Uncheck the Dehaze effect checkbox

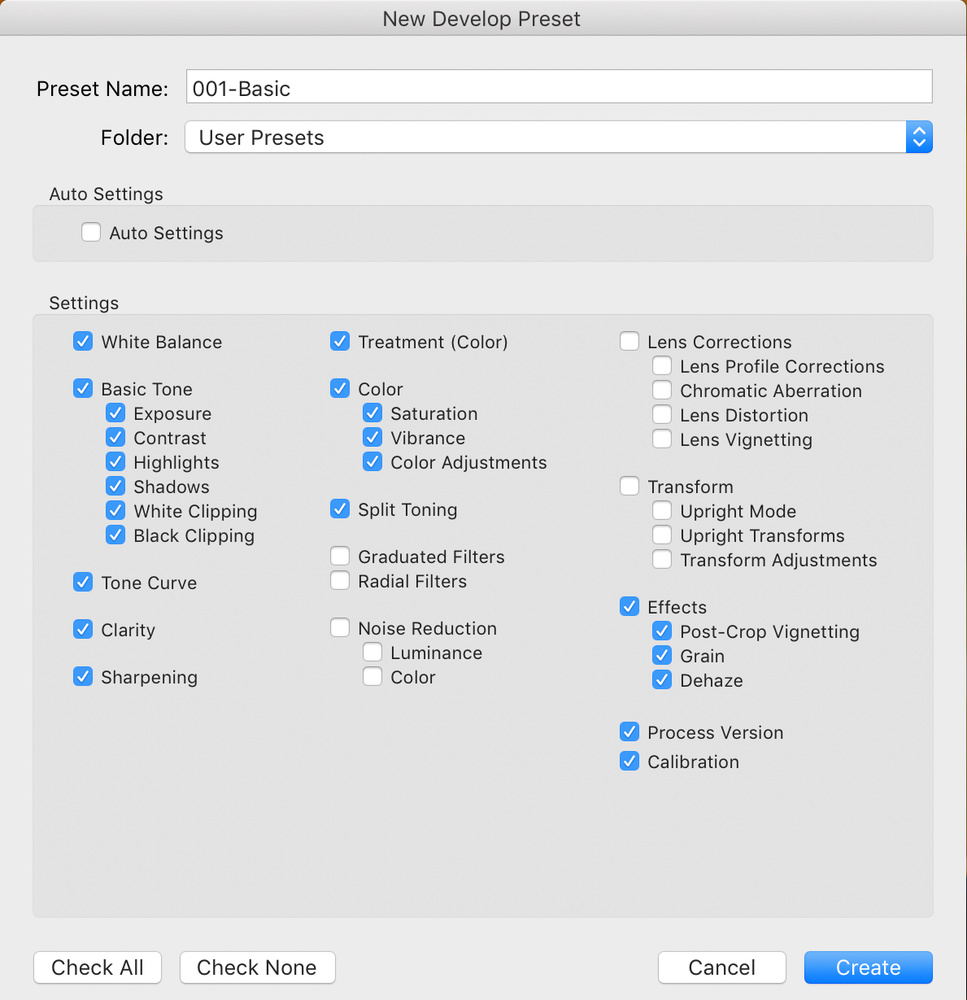click(x=662, y=680)
